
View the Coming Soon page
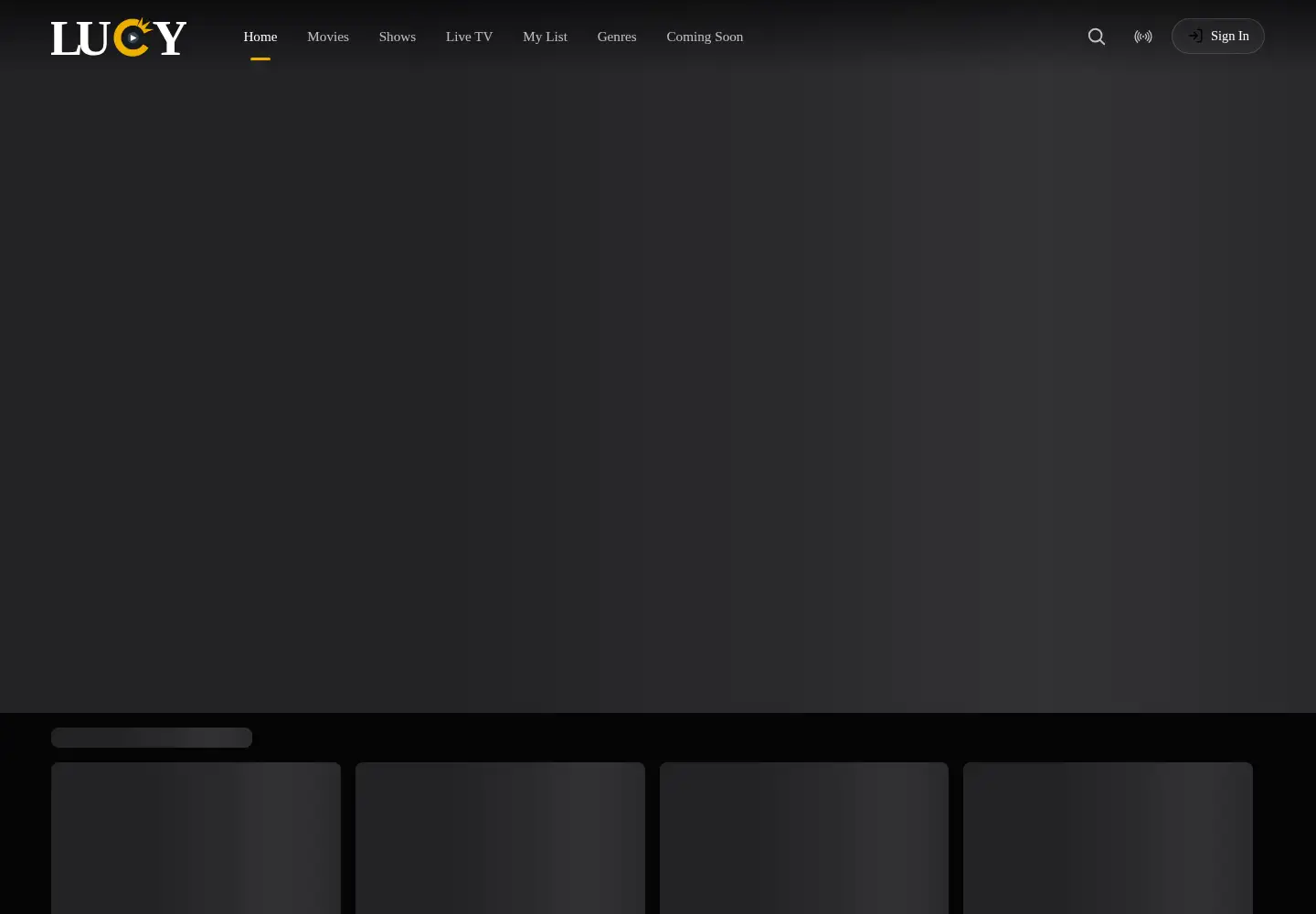click(x=705, y=37)
